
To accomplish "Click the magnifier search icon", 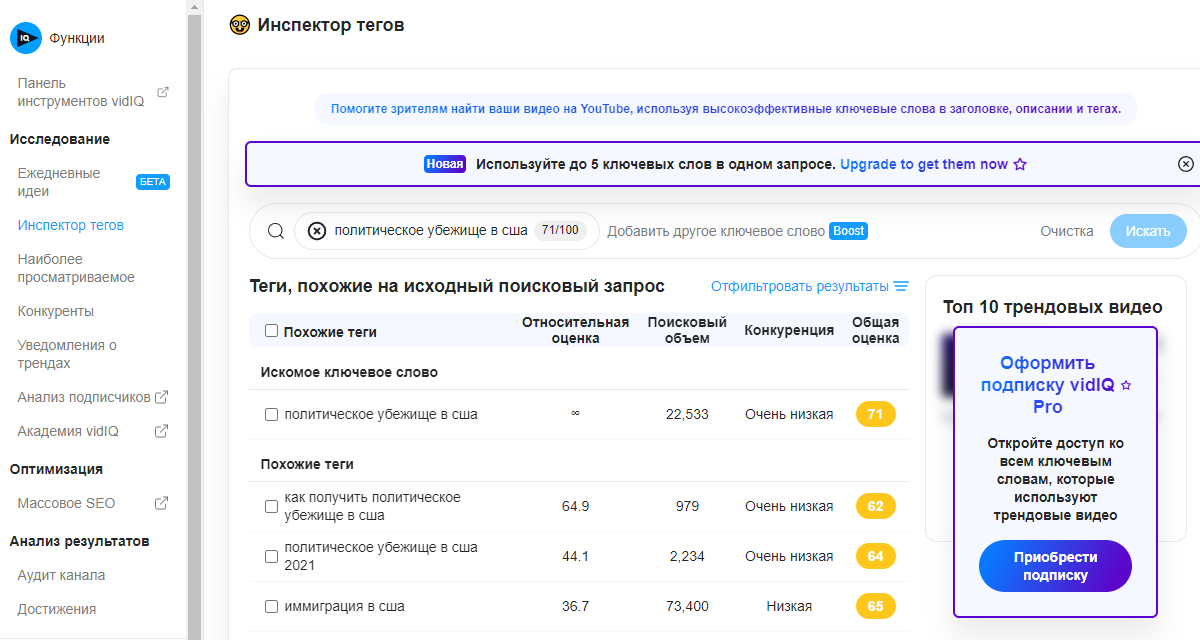I will click(x=276, y=231).
